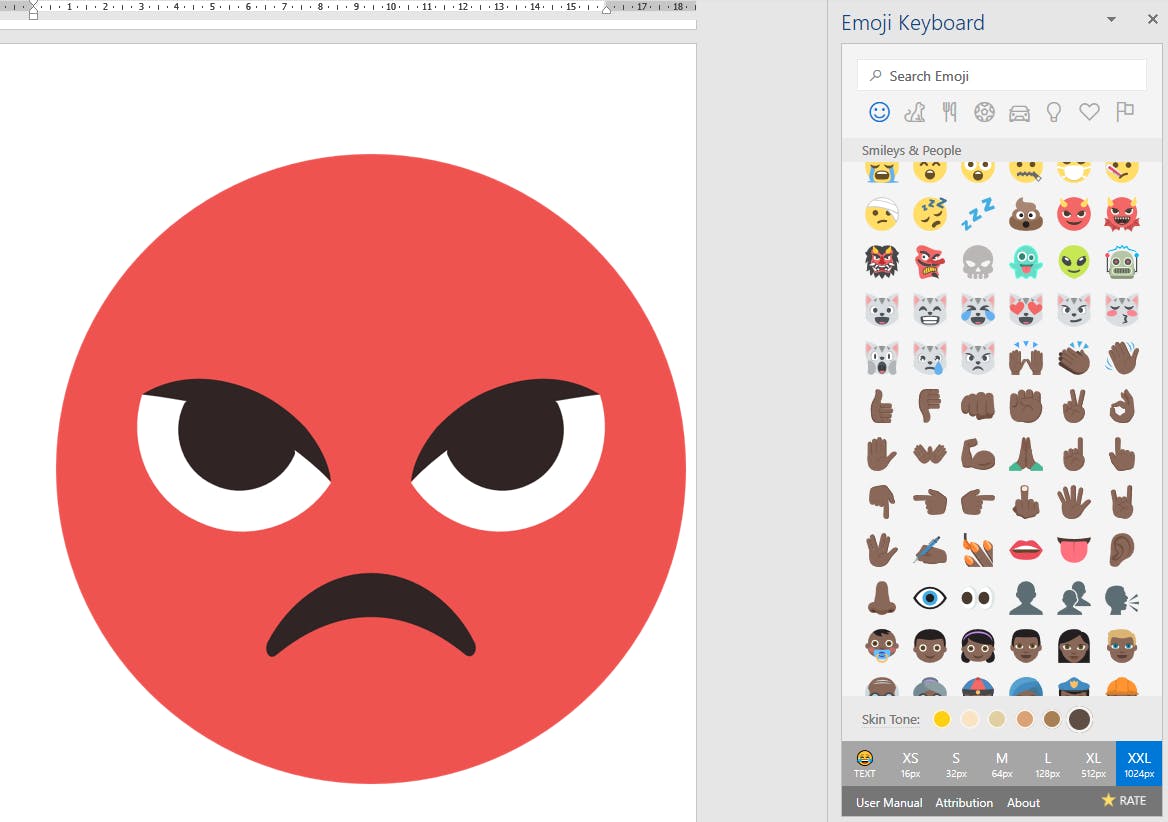This screenshot has width=1168, height=822.
Task: Choose the medium-dark brown skin tone
Action: pos(1052,719)
